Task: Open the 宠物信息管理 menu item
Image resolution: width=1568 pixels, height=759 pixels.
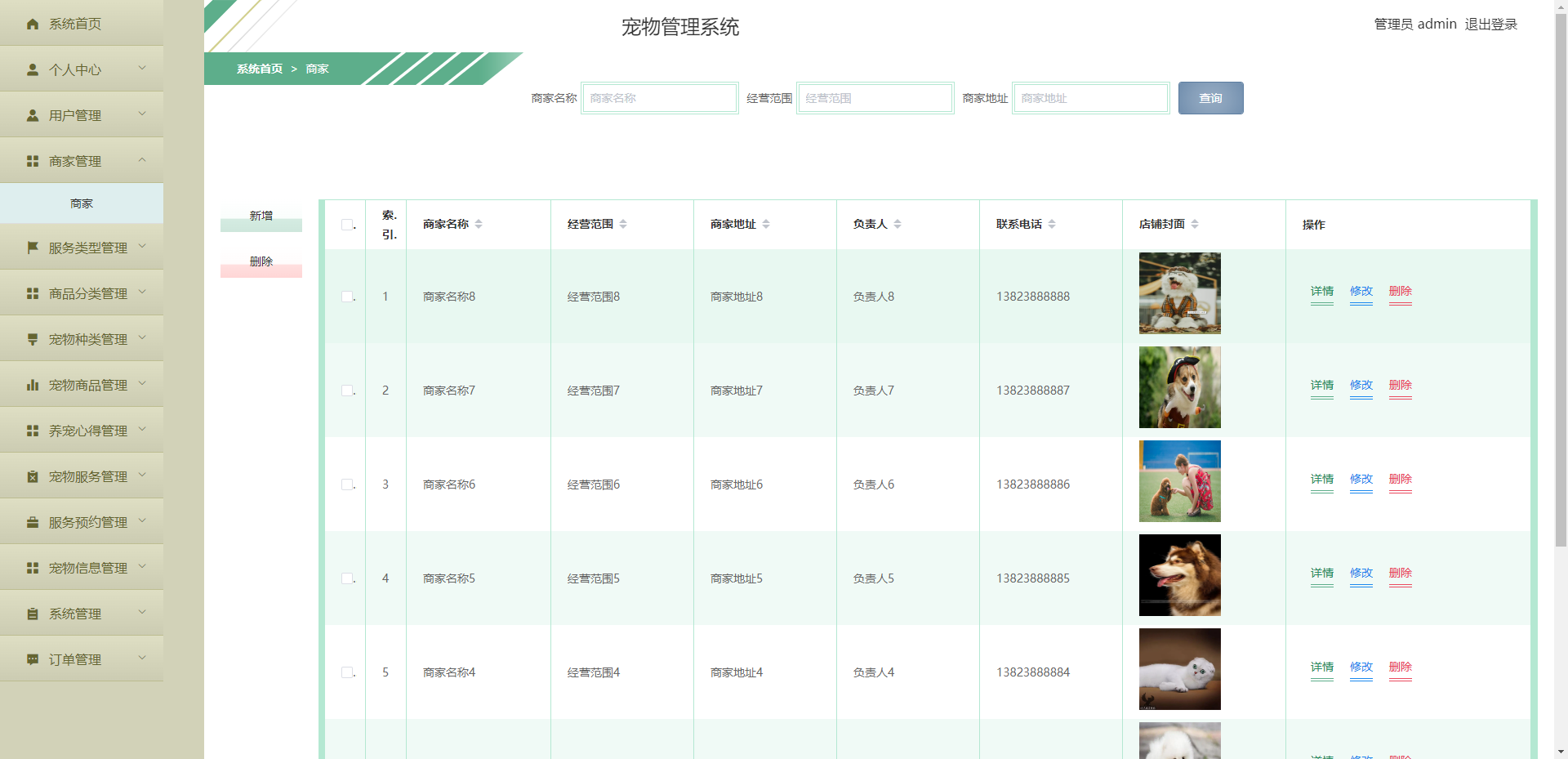Action: click(x=82, y=567)
